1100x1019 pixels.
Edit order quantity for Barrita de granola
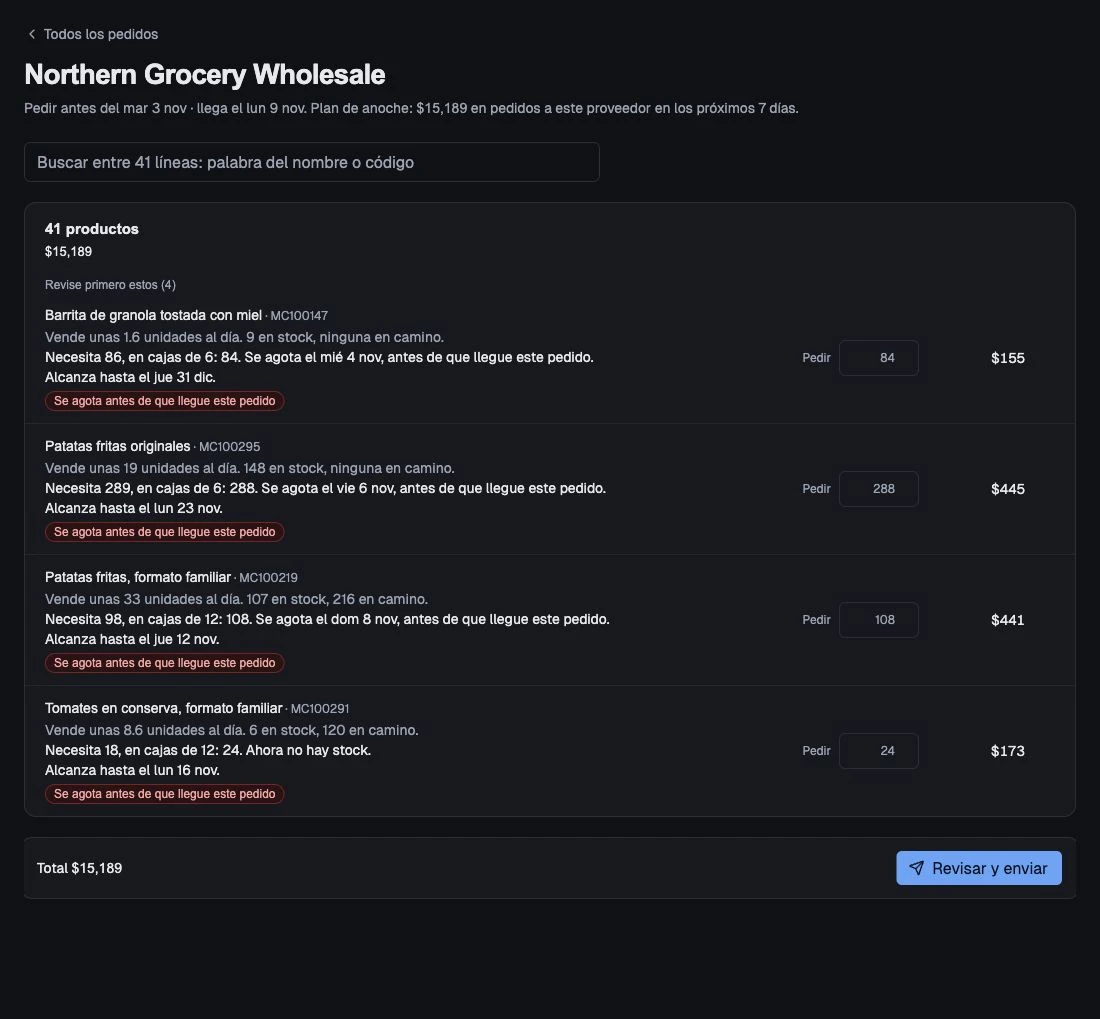point(878,358)
